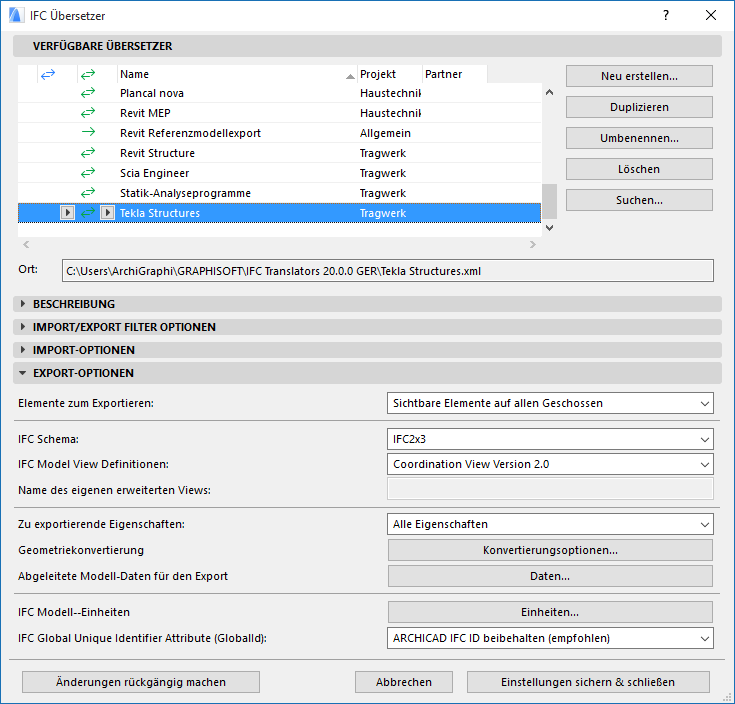
Task: Click the Partner column header
Action: click(455, 74)
